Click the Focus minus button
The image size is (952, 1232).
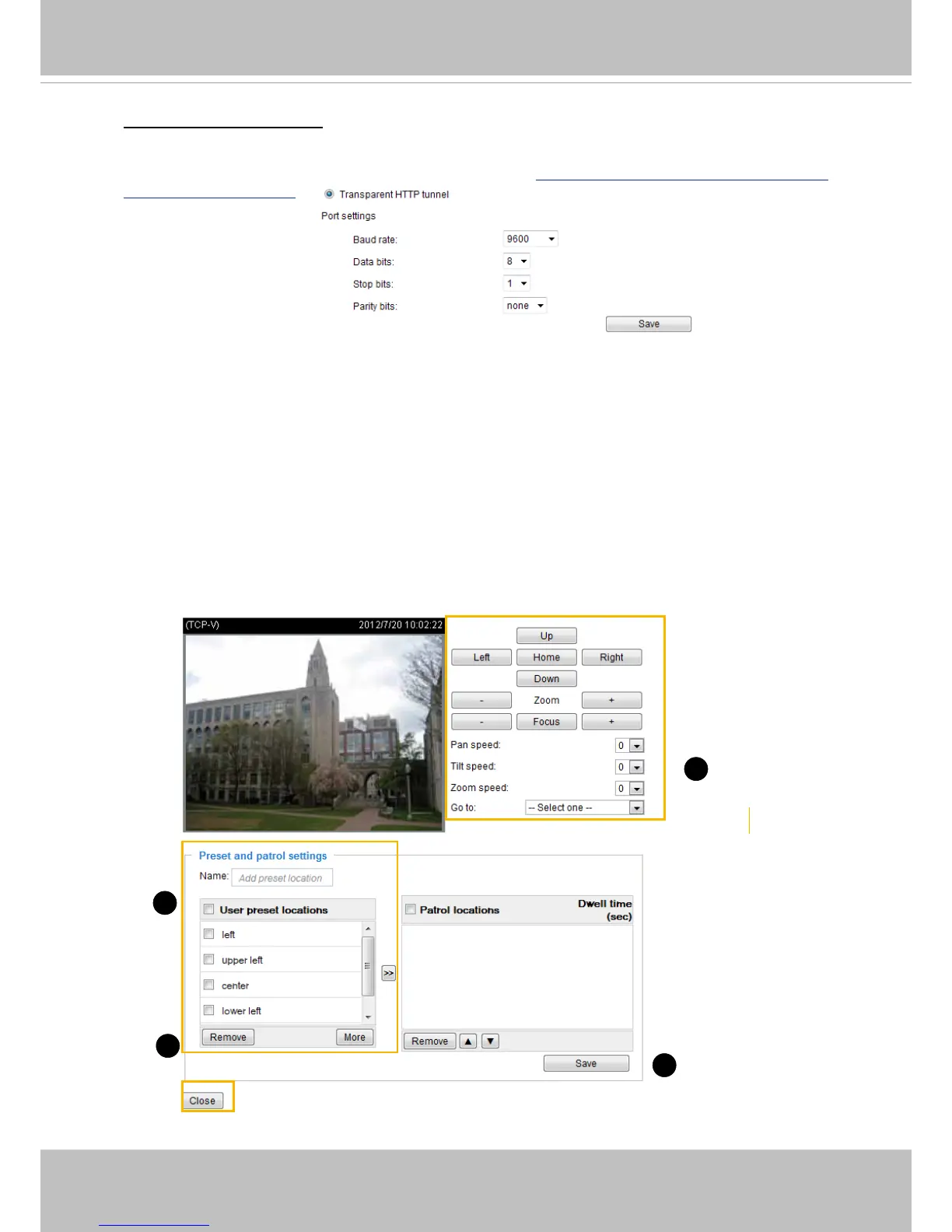481,722
